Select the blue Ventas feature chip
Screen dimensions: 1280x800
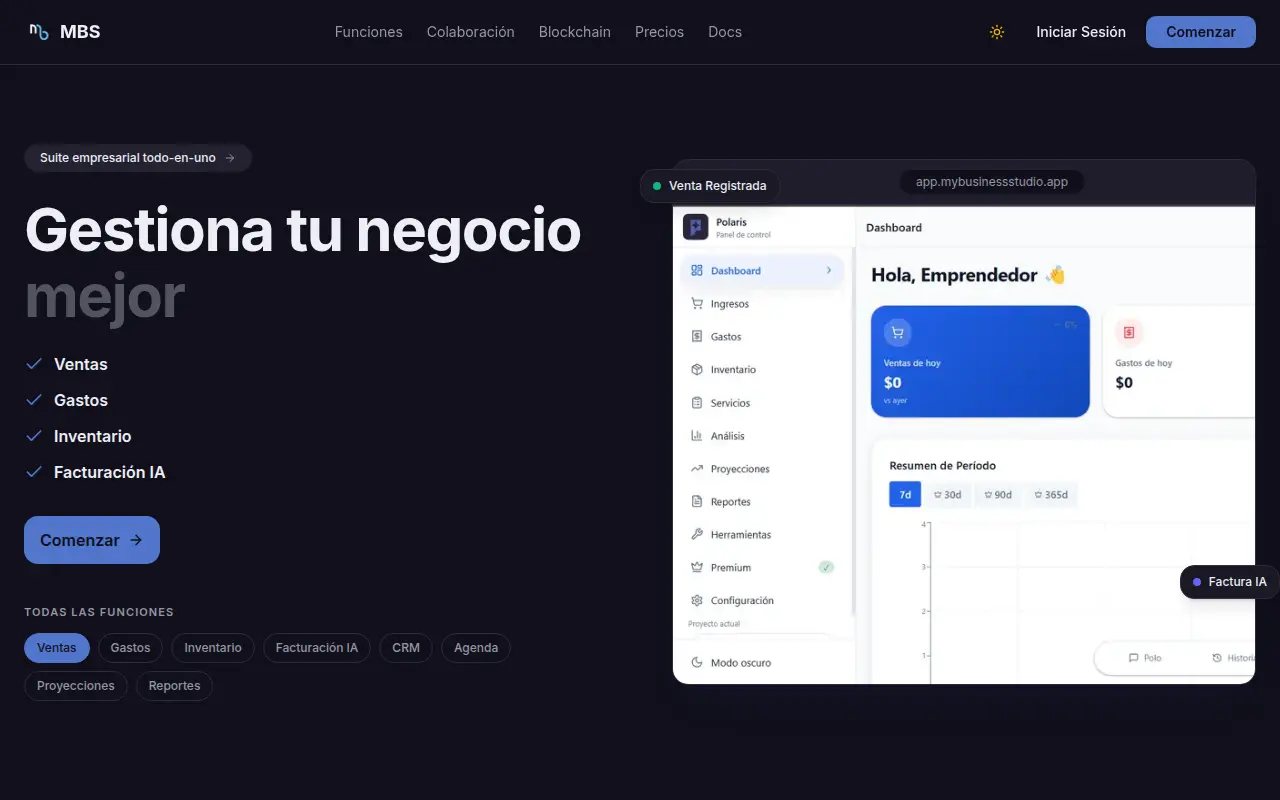point(57,648)
